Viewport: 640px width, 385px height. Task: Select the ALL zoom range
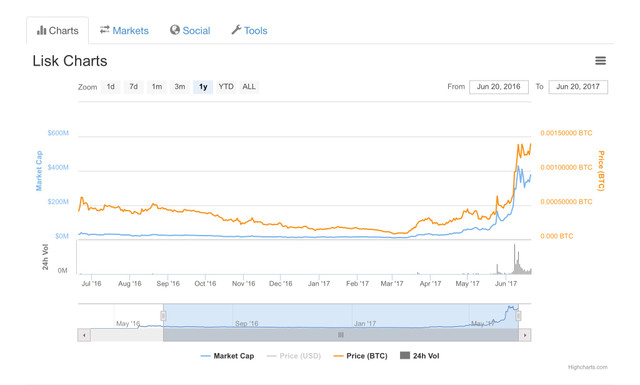point(249,87)
